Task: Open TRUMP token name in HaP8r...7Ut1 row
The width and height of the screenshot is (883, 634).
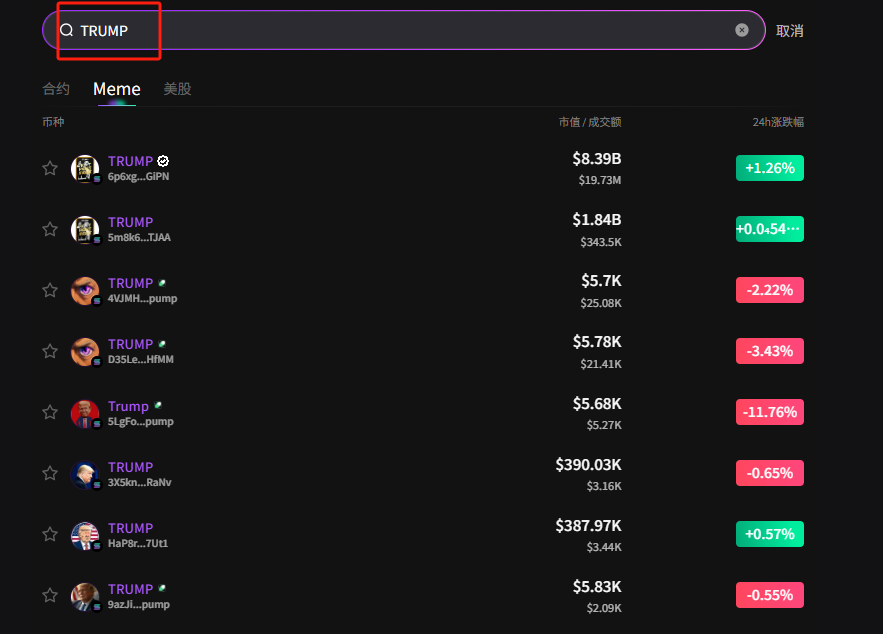Action: pyautogui.click(x=130, y=528)
